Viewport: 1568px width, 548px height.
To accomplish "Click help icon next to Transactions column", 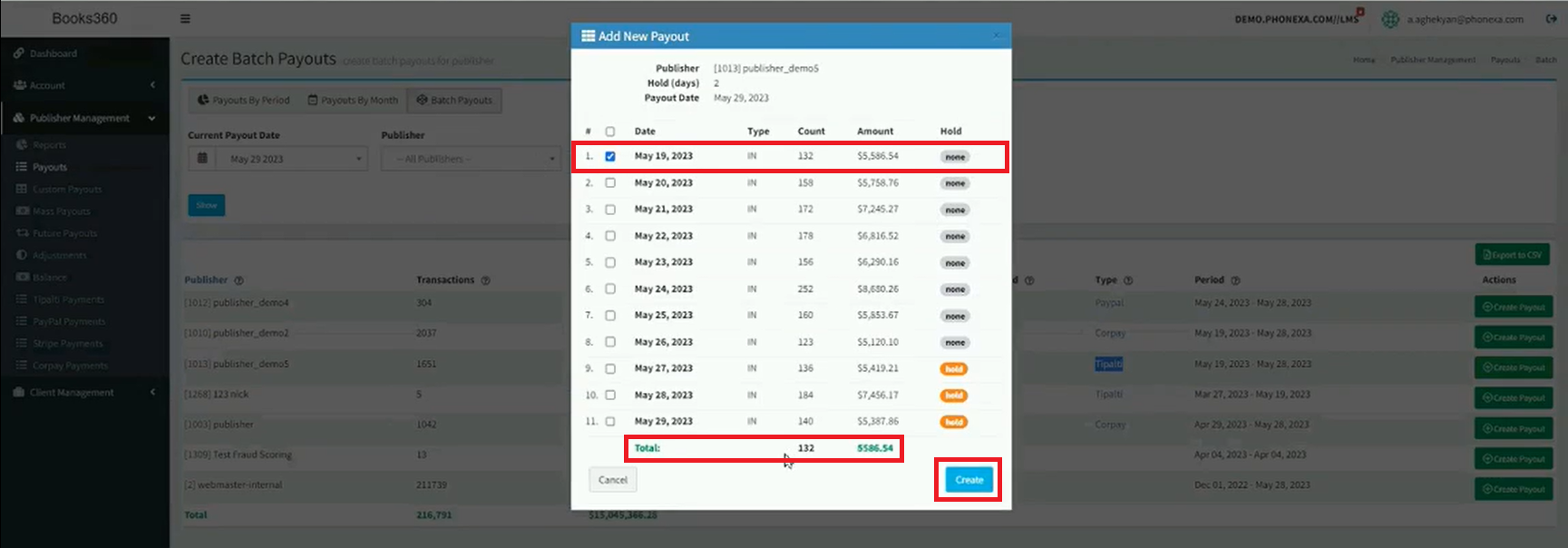I will (x=485, y=280).
